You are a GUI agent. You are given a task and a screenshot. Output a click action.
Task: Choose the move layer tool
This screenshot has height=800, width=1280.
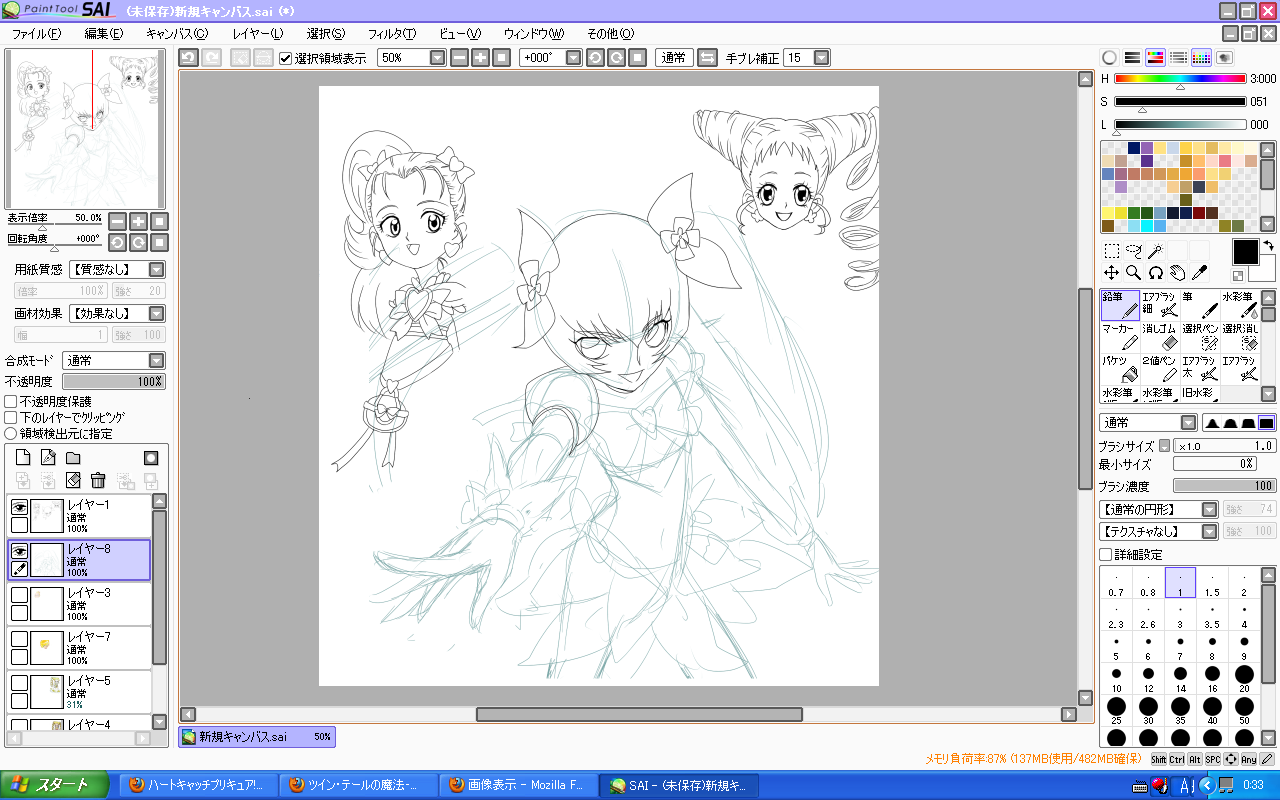tap(1111, 272)
